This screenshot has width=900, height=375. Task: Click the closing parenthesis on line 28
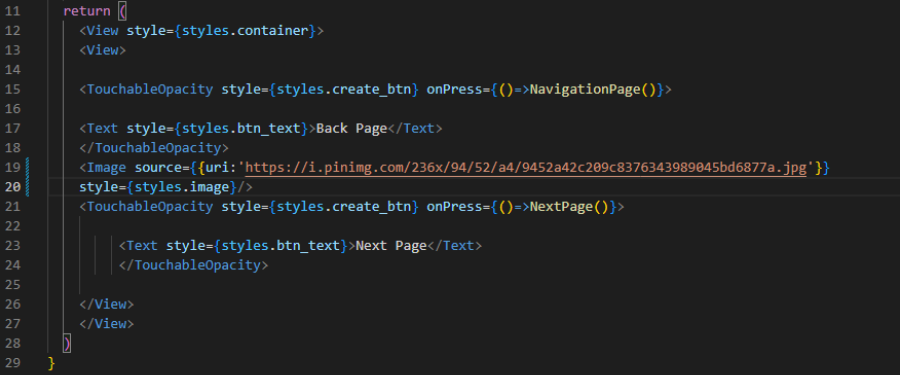[67, 343]
